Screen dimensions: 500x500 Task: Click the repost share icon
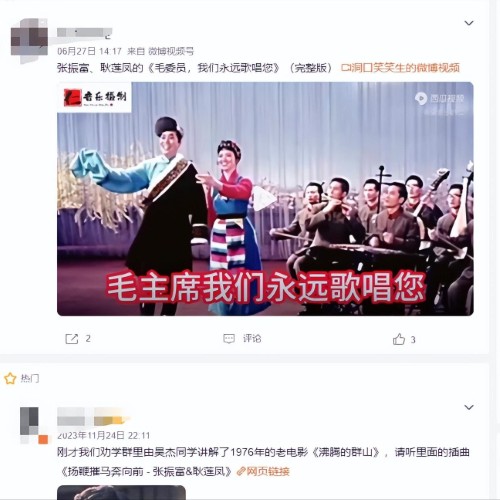(x=71, y=339)
